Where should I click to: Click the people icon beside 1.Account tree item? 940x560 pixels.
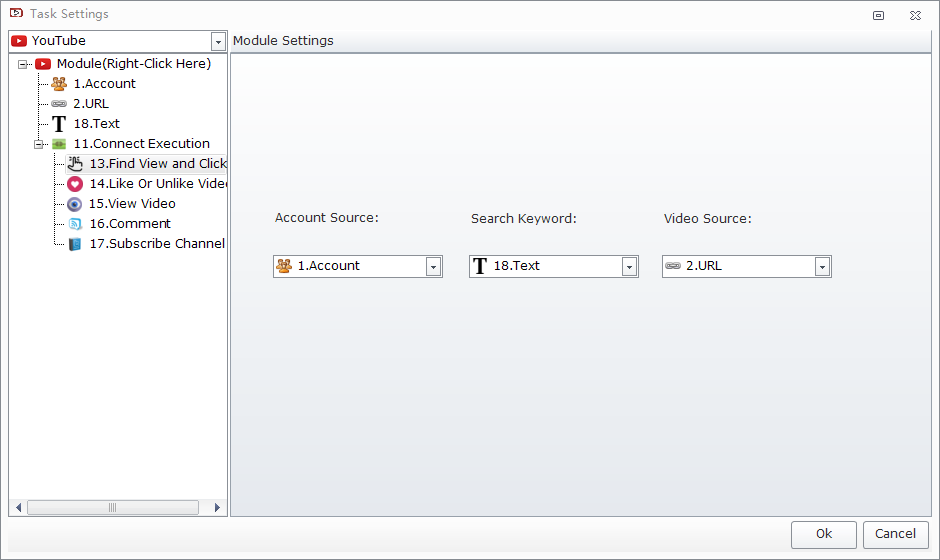point(59,83)
